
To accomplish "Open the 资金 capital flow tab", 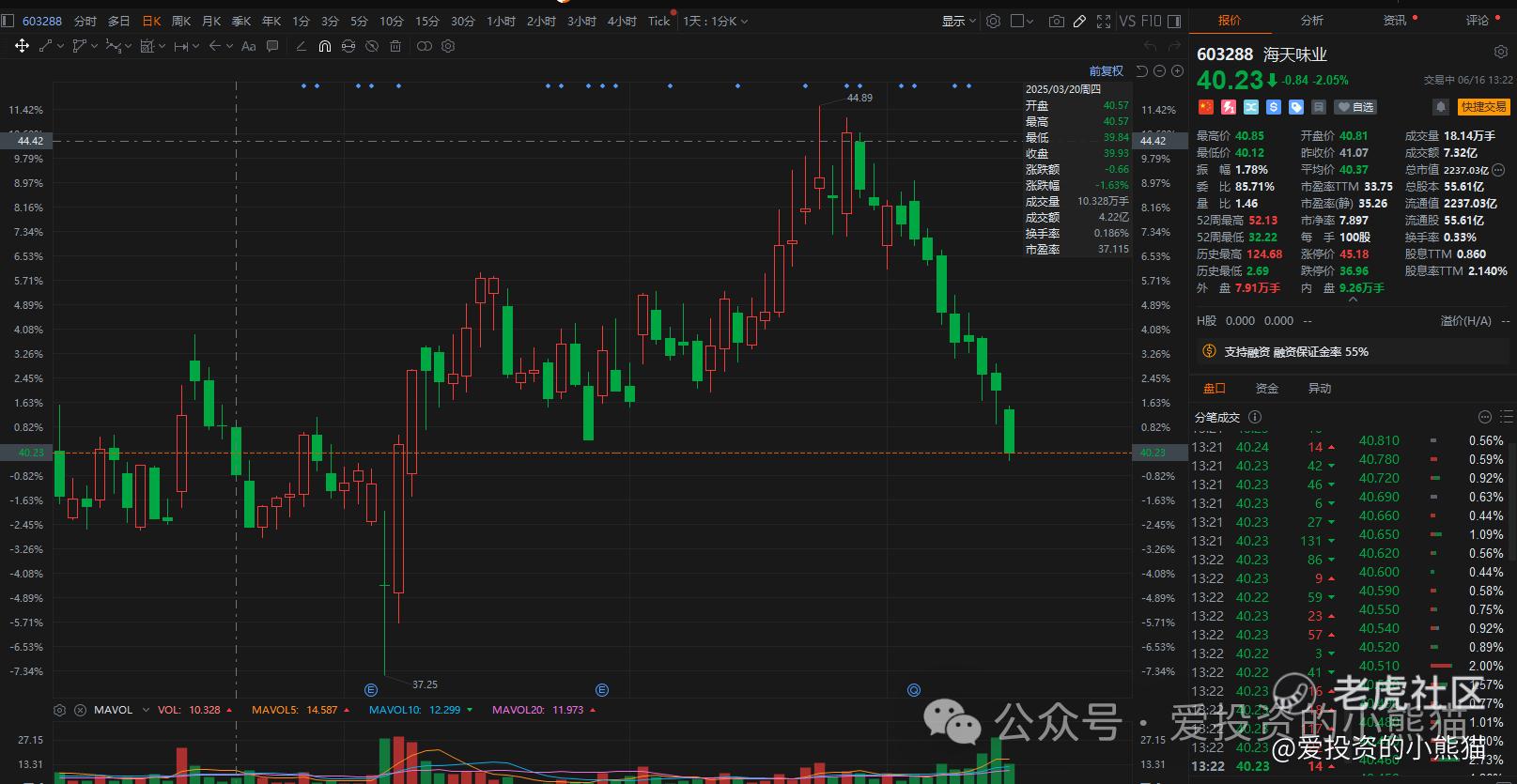I will (x=1267, y=389).
